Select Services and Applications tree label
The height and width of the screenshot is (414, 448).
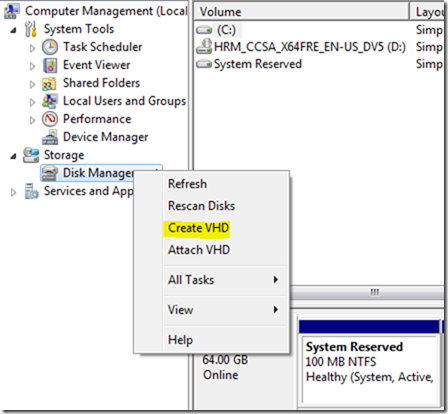point(89,191)
